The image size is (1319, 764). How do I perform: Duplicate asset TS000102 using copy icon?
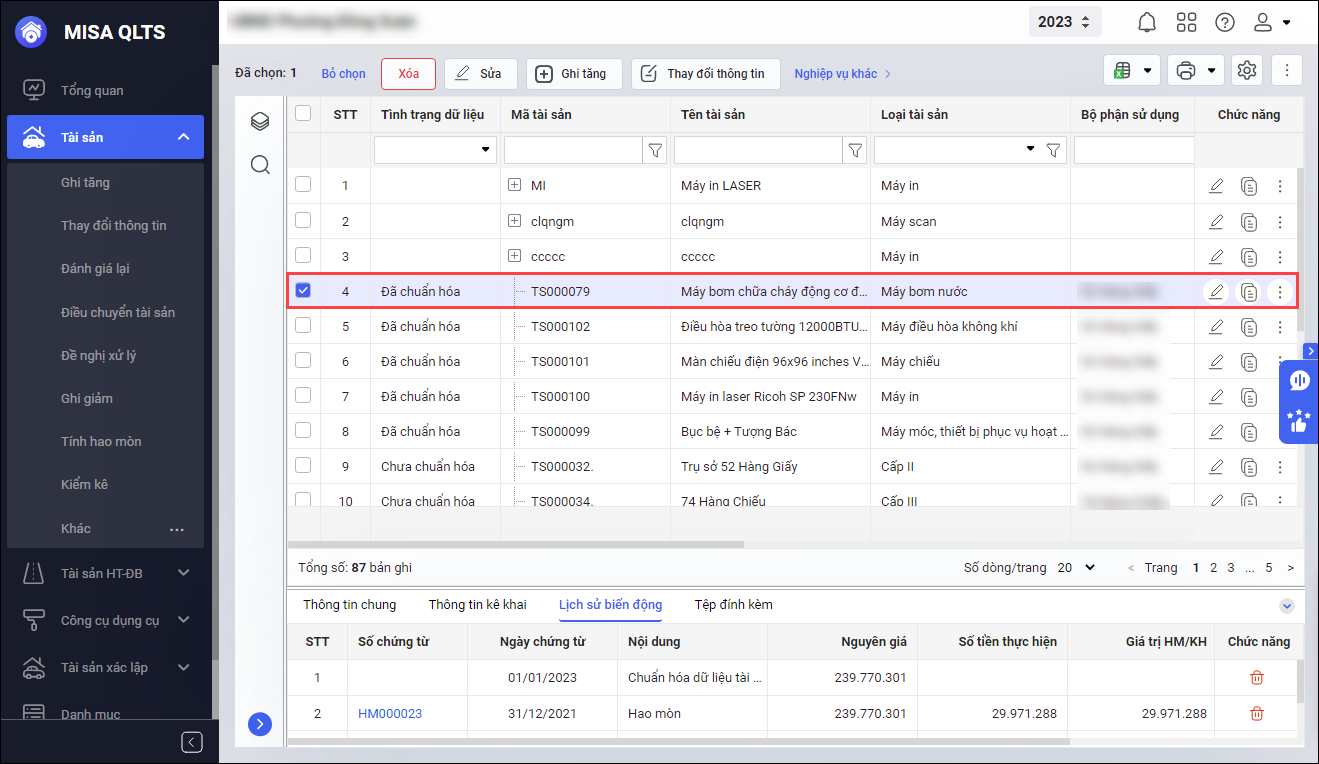pyautogui.click(x=1248, y=327)
